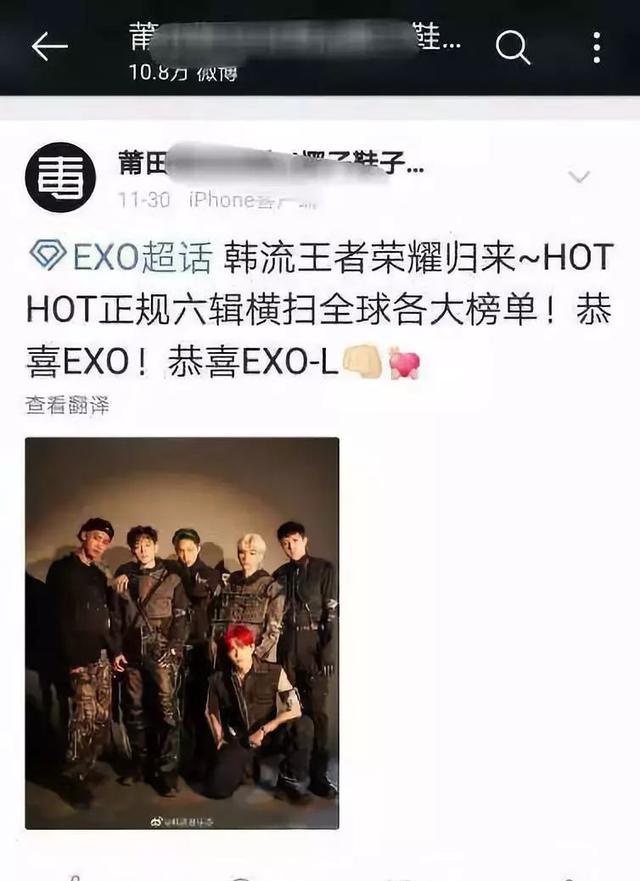
Task: Open the poster's round black avatar
Action: coord(60,178)
